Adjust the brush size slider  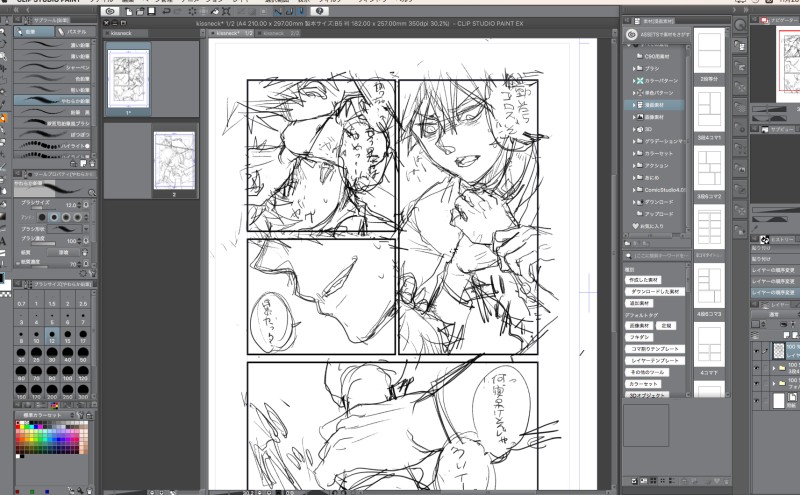[x=46, y=208]
